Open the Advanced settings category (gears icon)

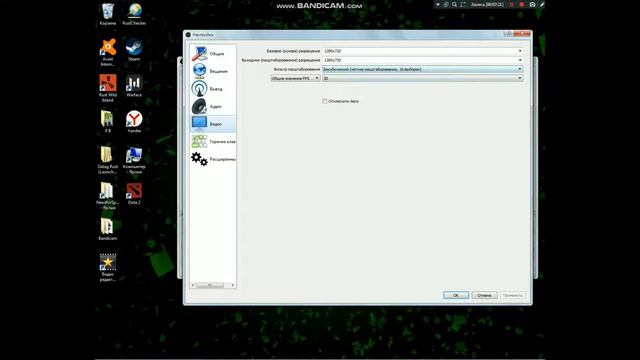coord(213,159)
